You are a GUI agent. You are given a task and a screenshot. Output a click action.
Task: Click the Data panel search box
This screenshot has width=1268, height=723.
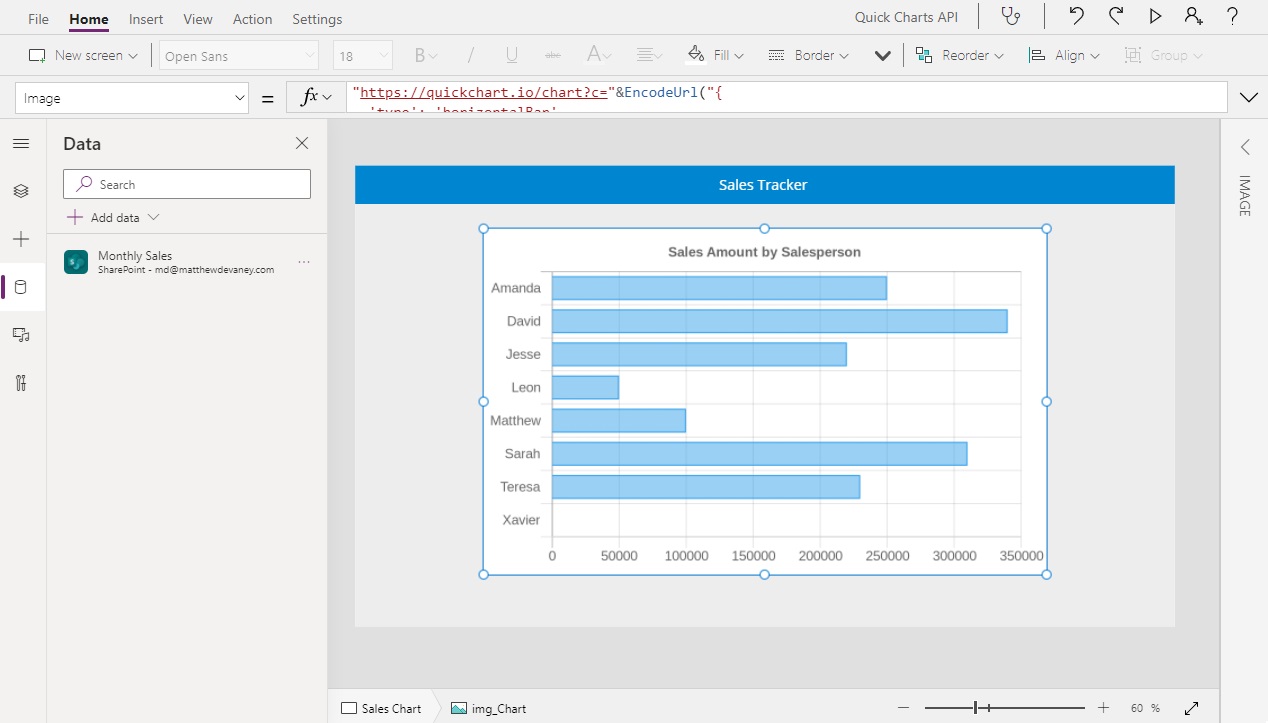click(x=187, y=184)
